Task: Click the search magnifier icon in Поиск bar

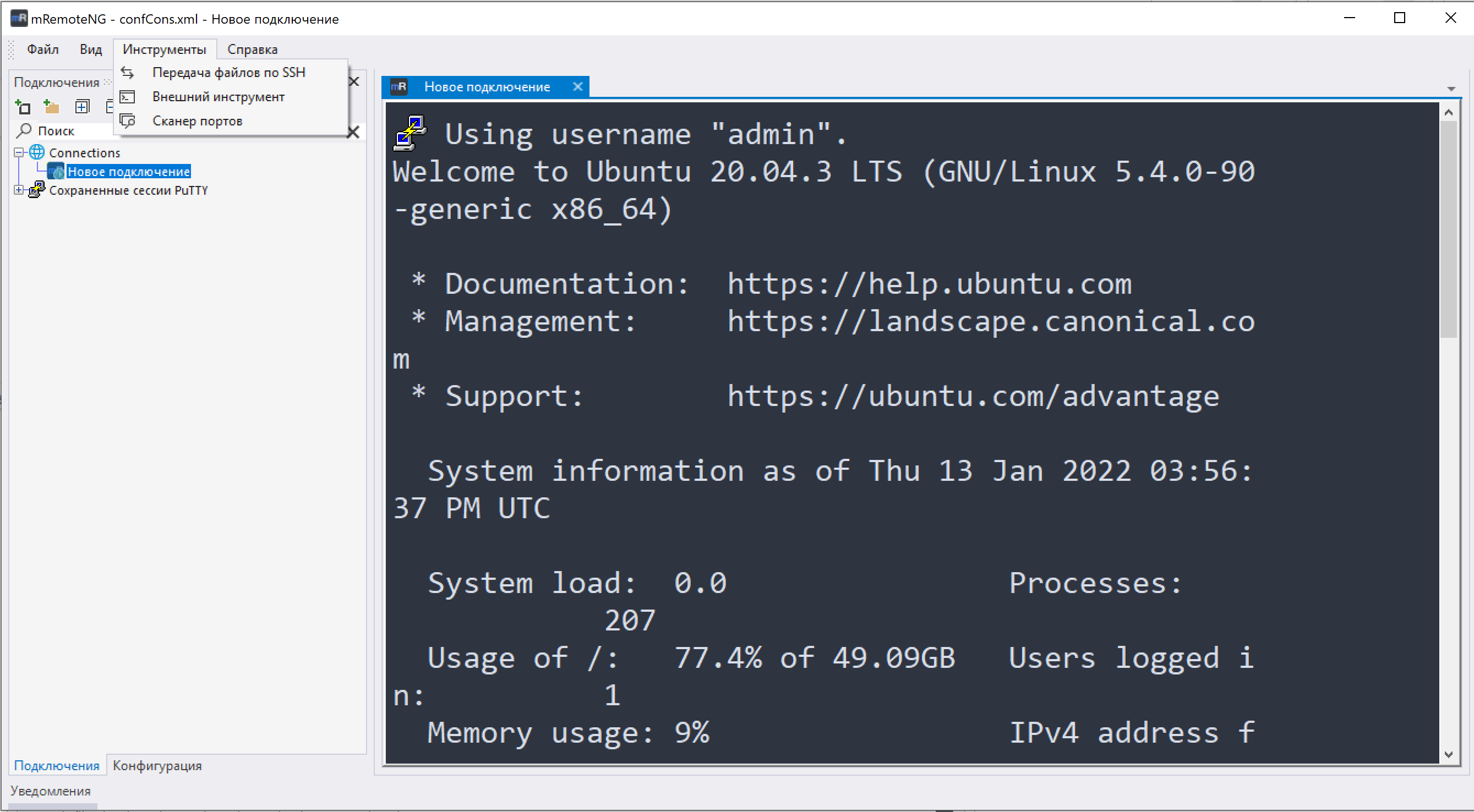Action: tap(24, 130)
